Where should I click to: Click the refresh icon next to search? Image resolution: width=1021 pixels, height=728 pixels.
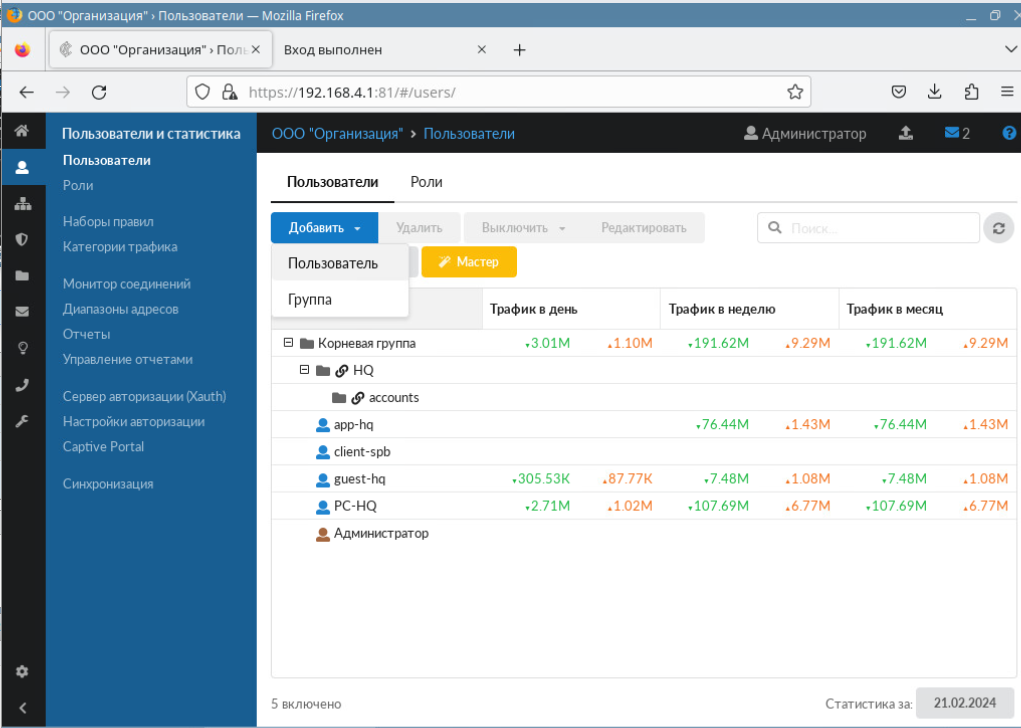(997, 228)
